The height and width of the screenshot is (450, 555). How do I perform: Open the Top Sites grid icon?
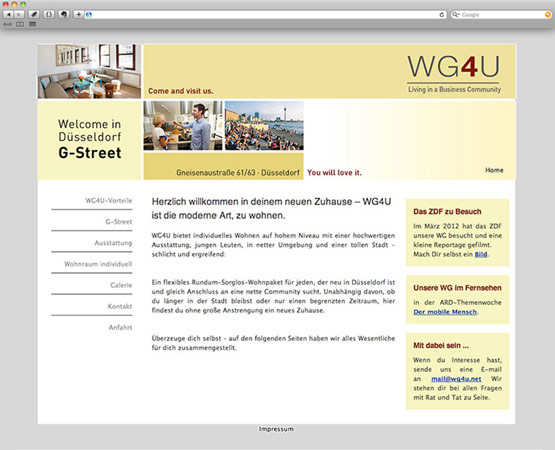pyautogui.click(x=33, y=24)
